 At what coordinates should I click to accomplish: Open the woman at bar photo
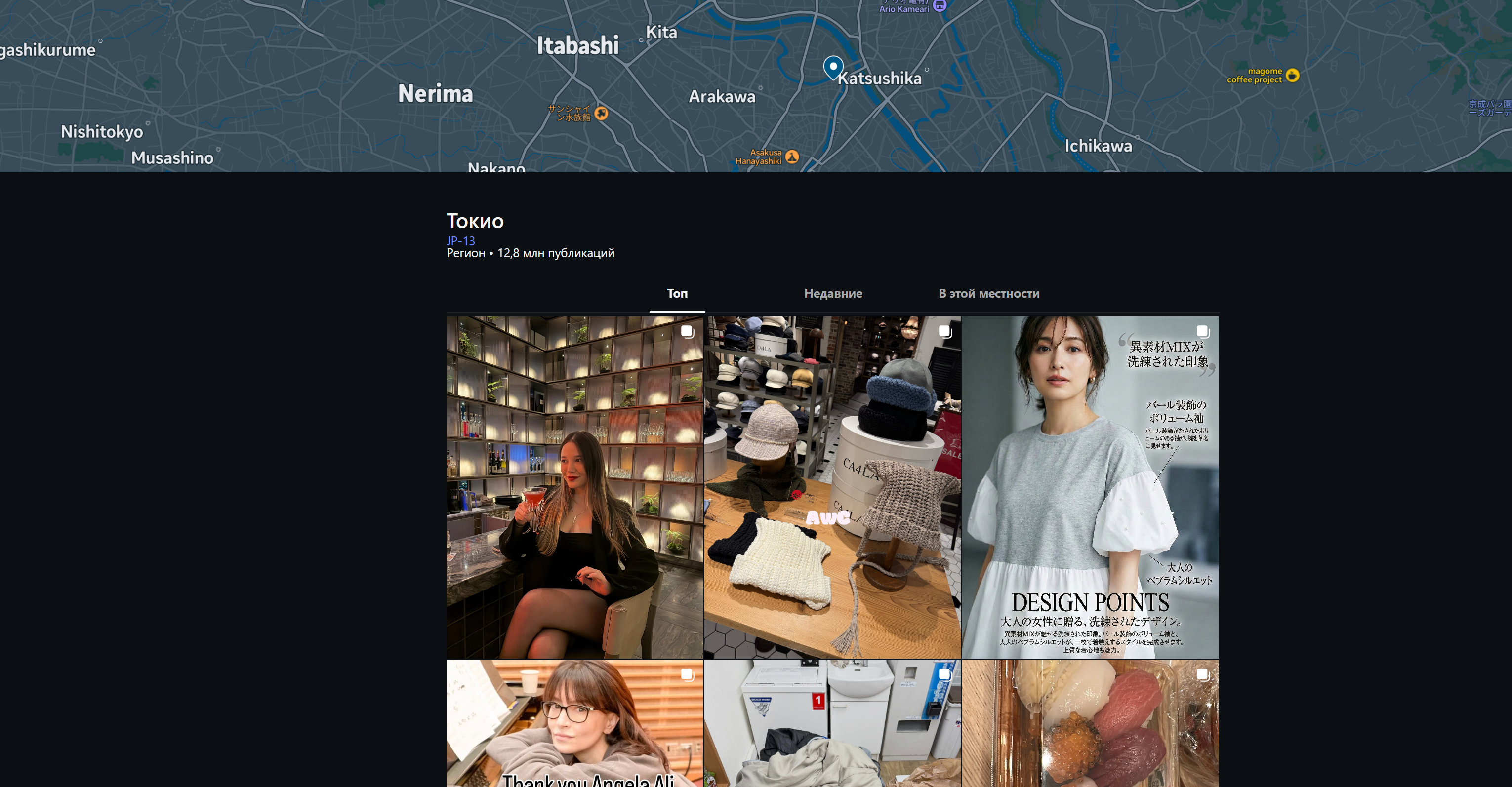(x=574, y=487)
